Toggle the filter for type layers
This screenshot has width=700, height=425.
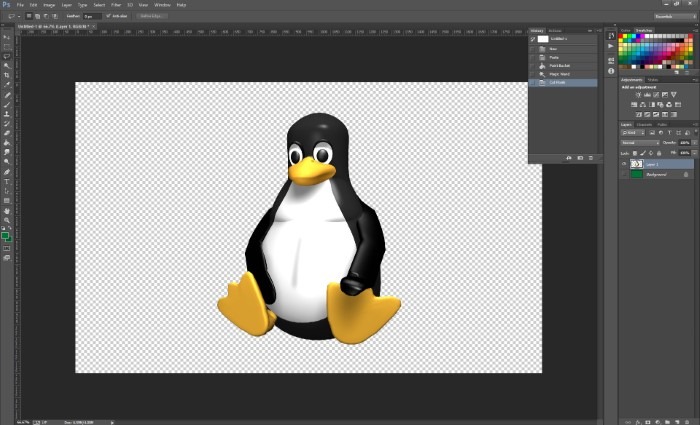670,133
